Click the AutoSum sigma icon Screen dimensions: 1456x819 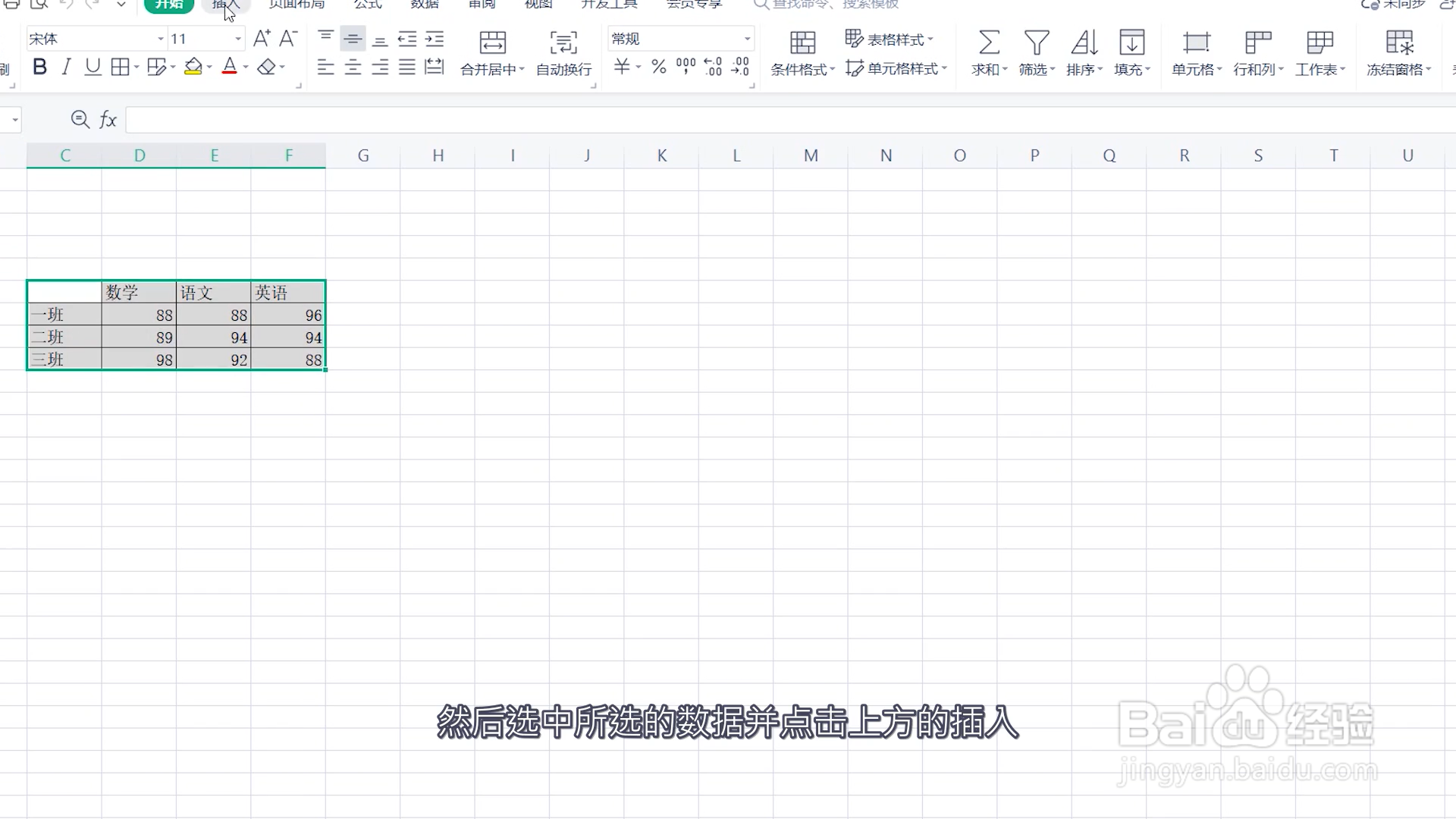pyautogui.click(x=989, y=43)
